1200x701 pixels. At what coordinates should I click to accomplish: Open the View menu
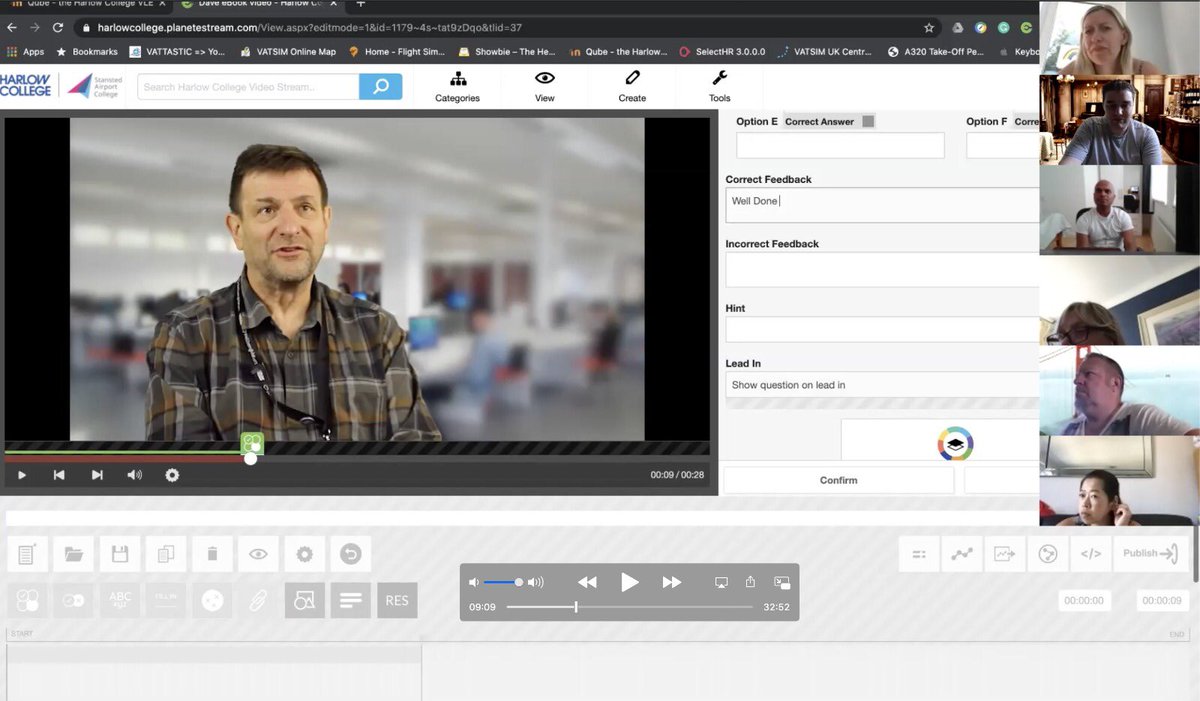[544, 87]
